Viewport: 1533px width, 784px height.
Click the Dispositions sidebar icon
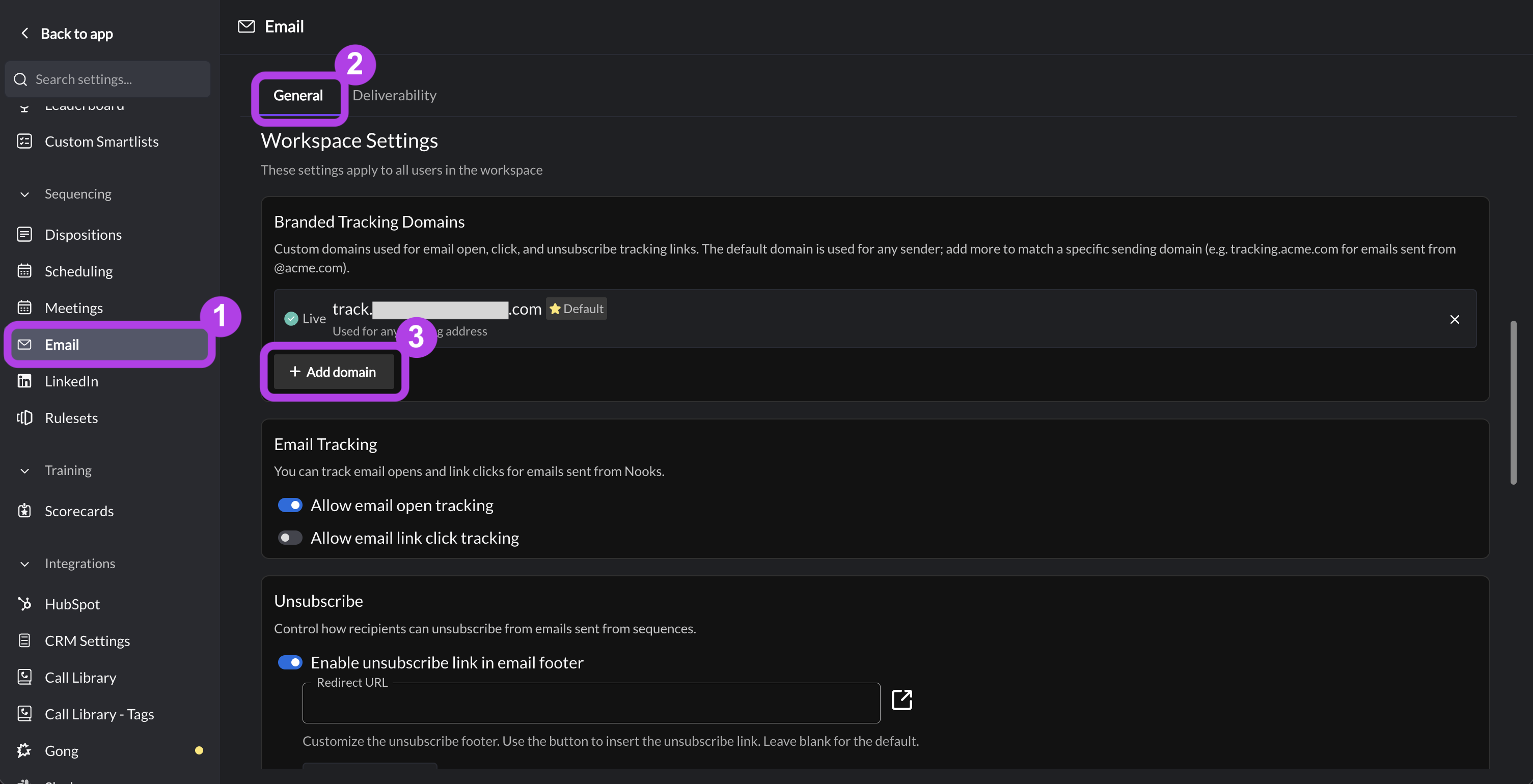coord(24,234)
